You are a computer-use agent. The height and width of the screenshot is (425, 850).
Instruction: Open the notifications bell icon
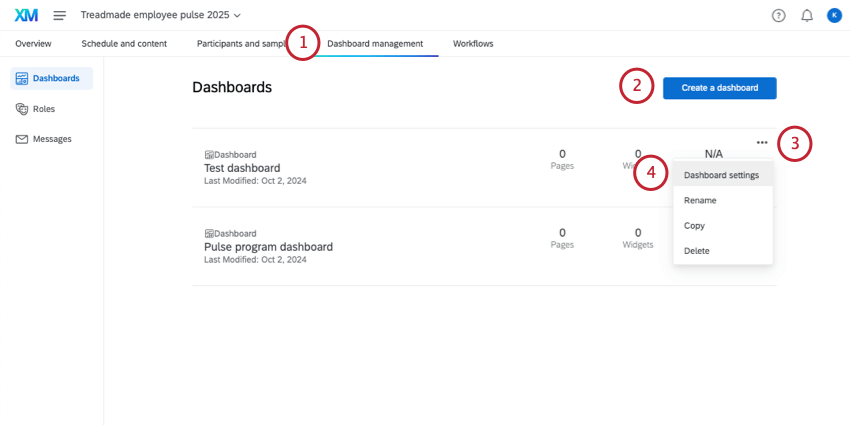(807, 15)
